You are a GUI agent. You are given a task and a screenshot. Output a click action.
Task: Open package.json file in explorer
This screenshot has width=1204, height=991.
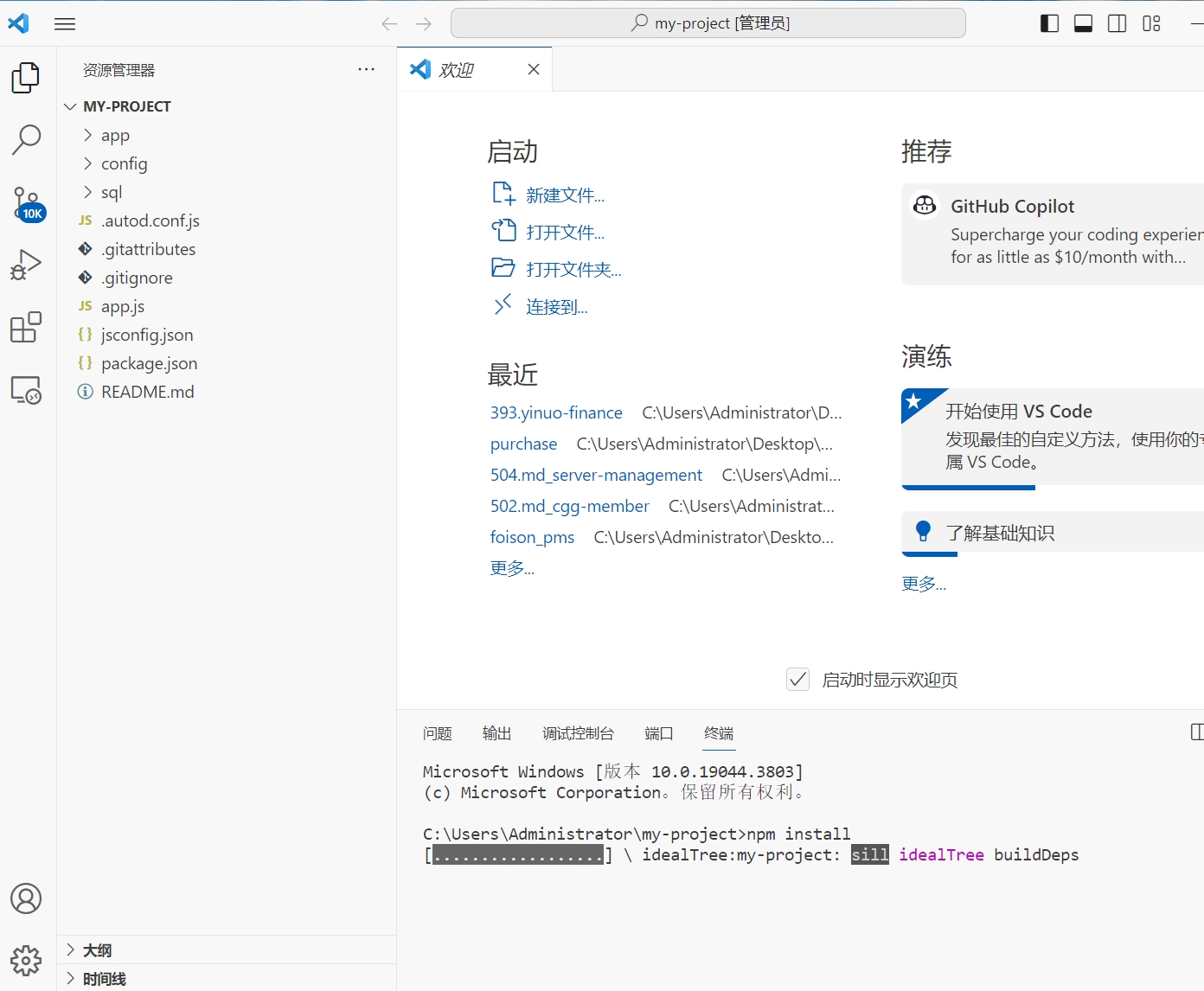tap(149, 363)
